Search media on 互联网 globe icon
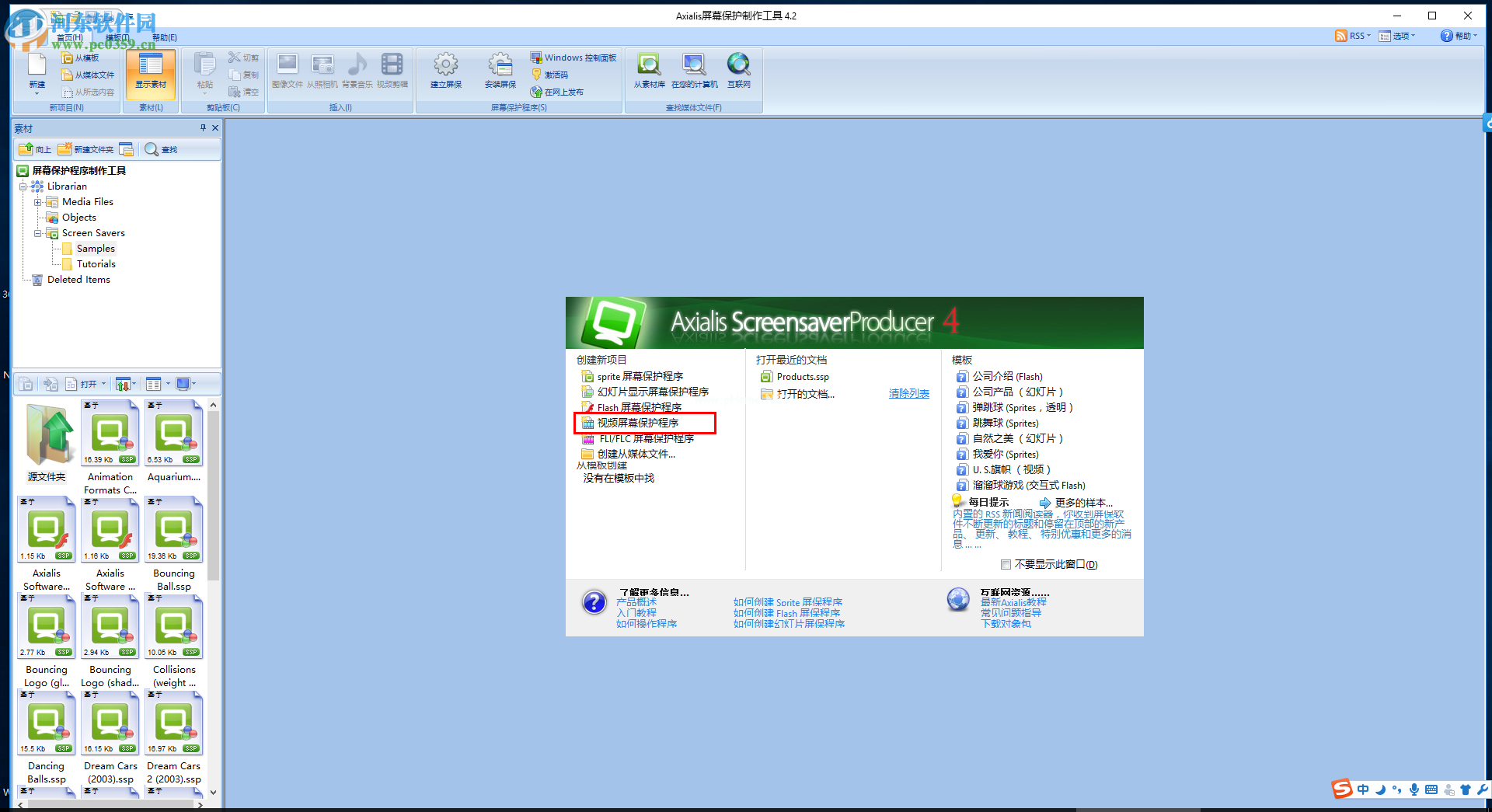The height and width of the screenshot is (812, 1492). coord(738,71)
